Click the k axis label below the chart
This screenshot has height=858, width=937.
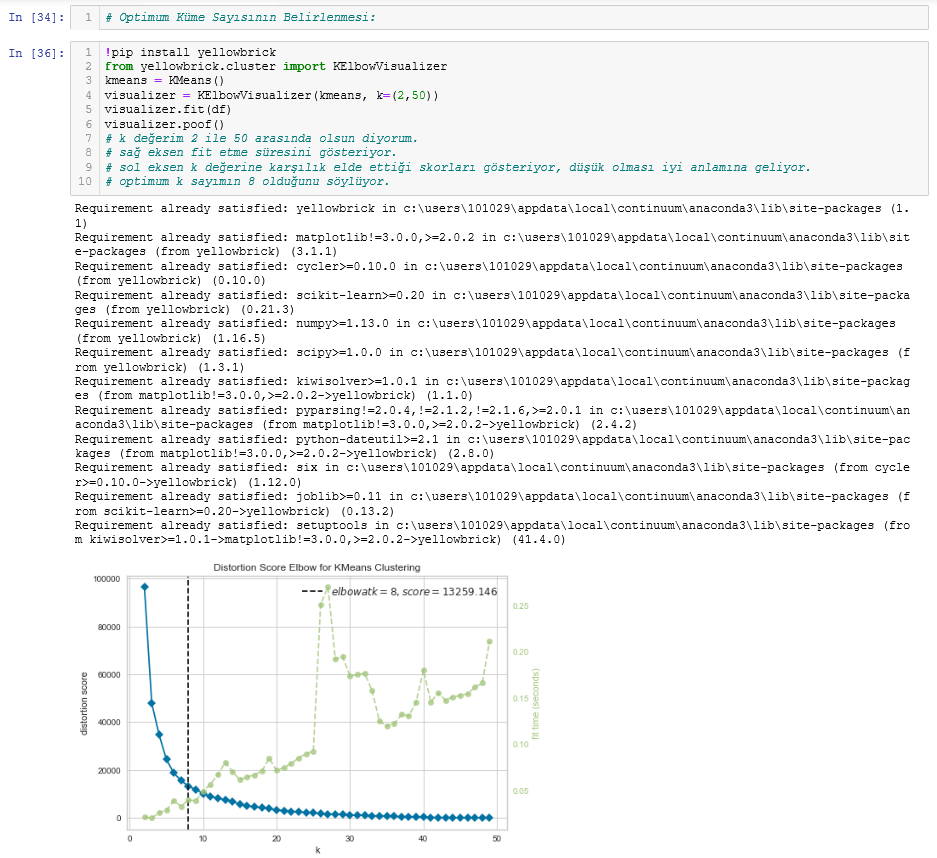click(x=317, y=849)
